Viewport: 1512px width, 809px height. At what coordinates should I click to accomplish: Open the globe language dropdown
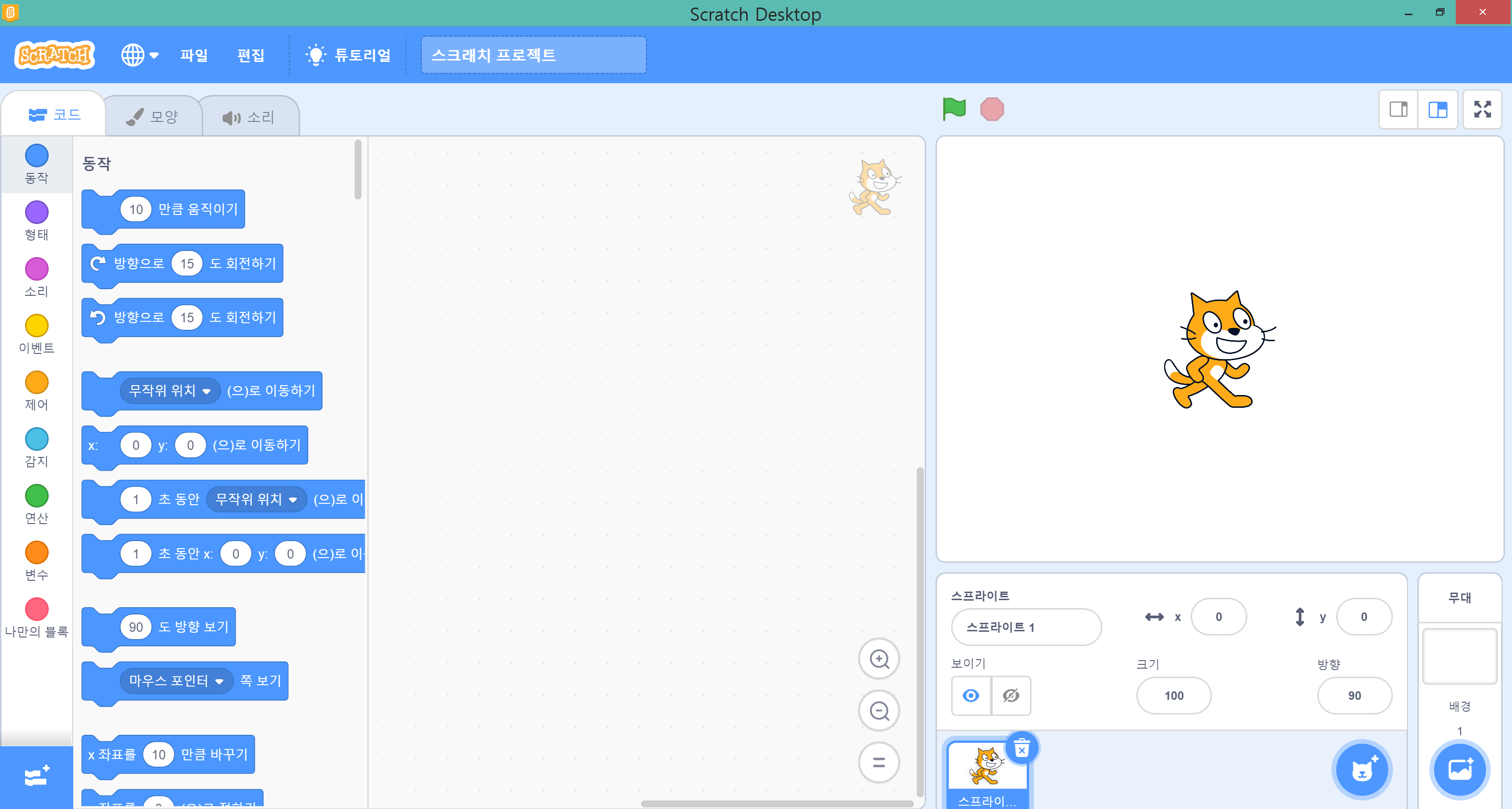tap(140, 55)
